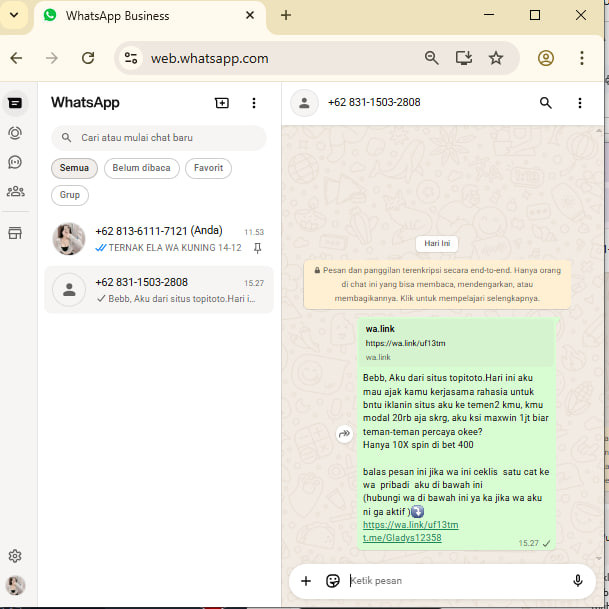The image size is (609, 609).
Task: Select the Grup filter
Action: tap(70, 195)
